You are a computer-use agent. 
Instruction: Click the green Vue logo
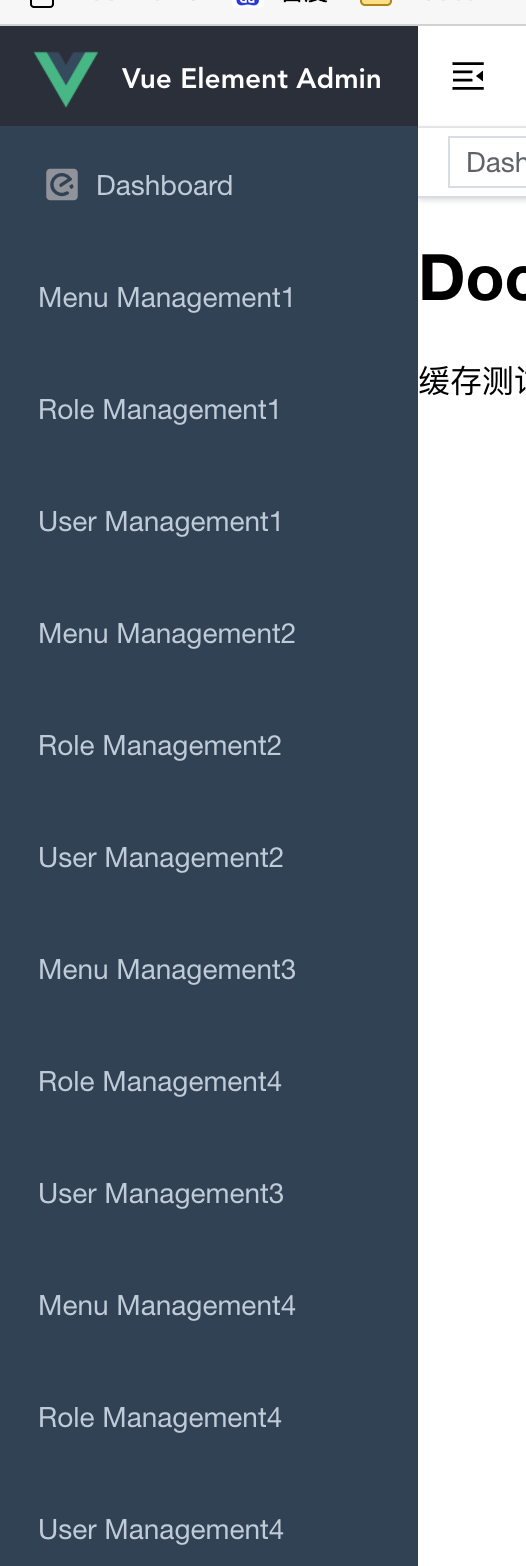66,78
